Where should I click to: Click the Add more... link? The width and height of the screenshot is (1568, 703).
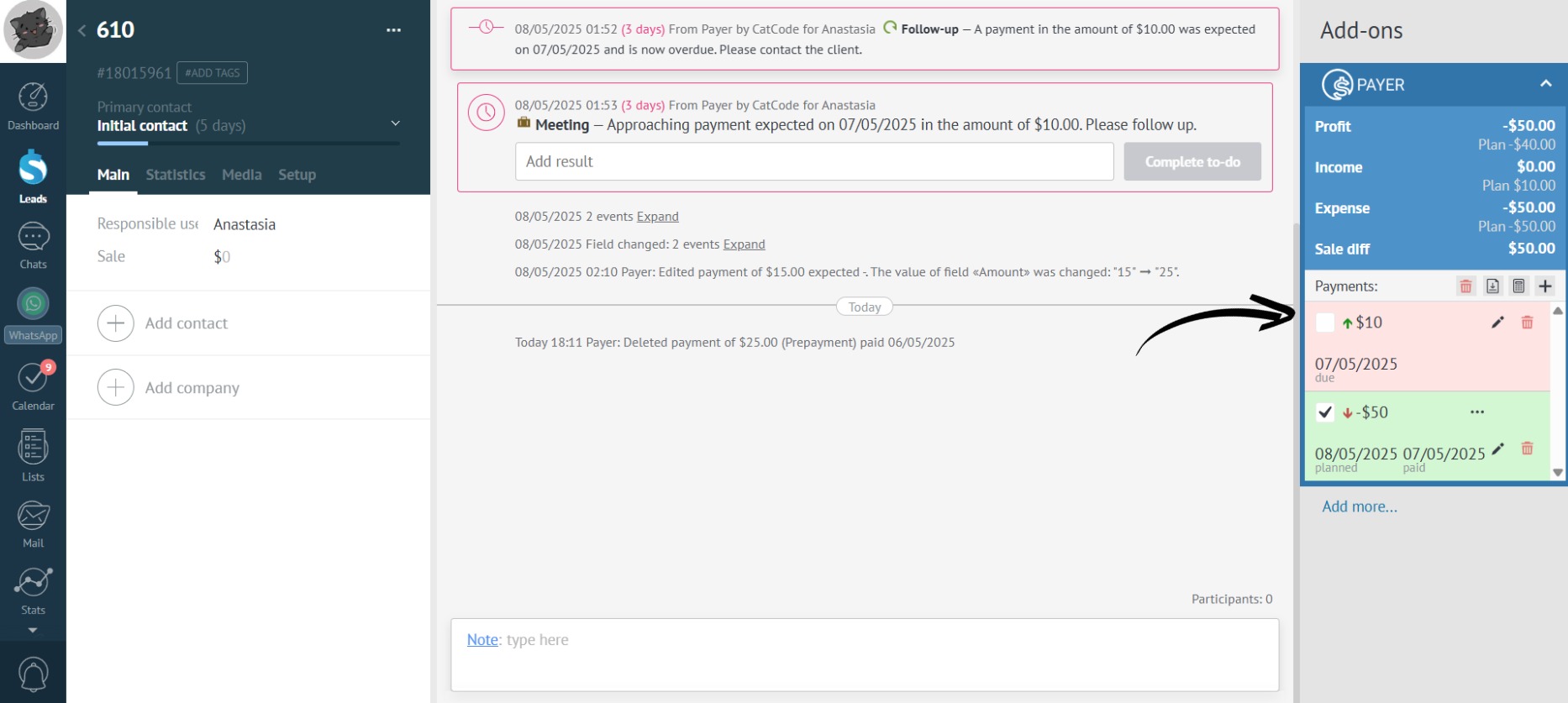(x=1359, y=506)
